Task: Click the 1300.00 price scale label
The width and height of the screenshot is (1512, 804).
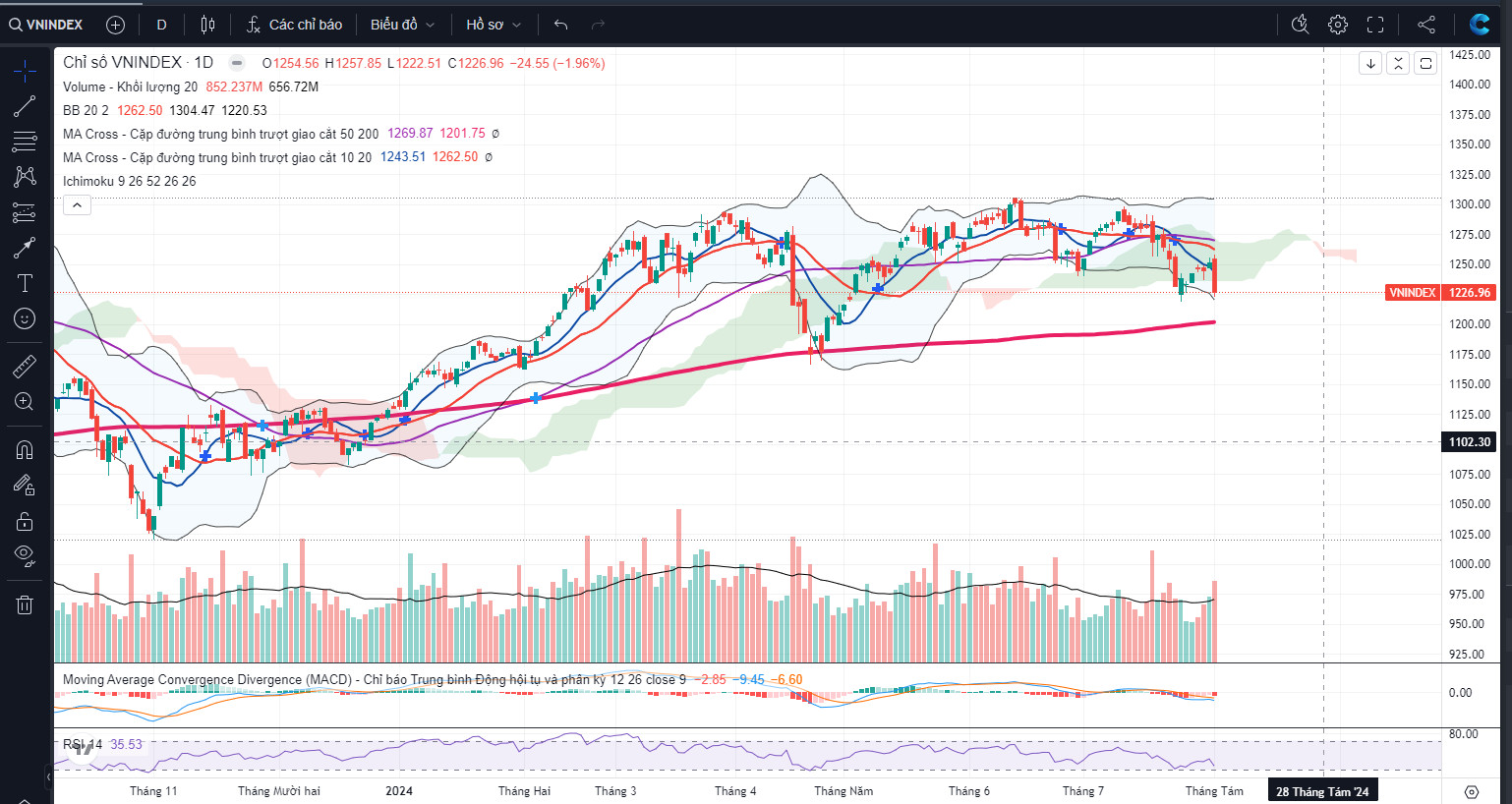Action: pyautogui.click(x=1470, y=204)
